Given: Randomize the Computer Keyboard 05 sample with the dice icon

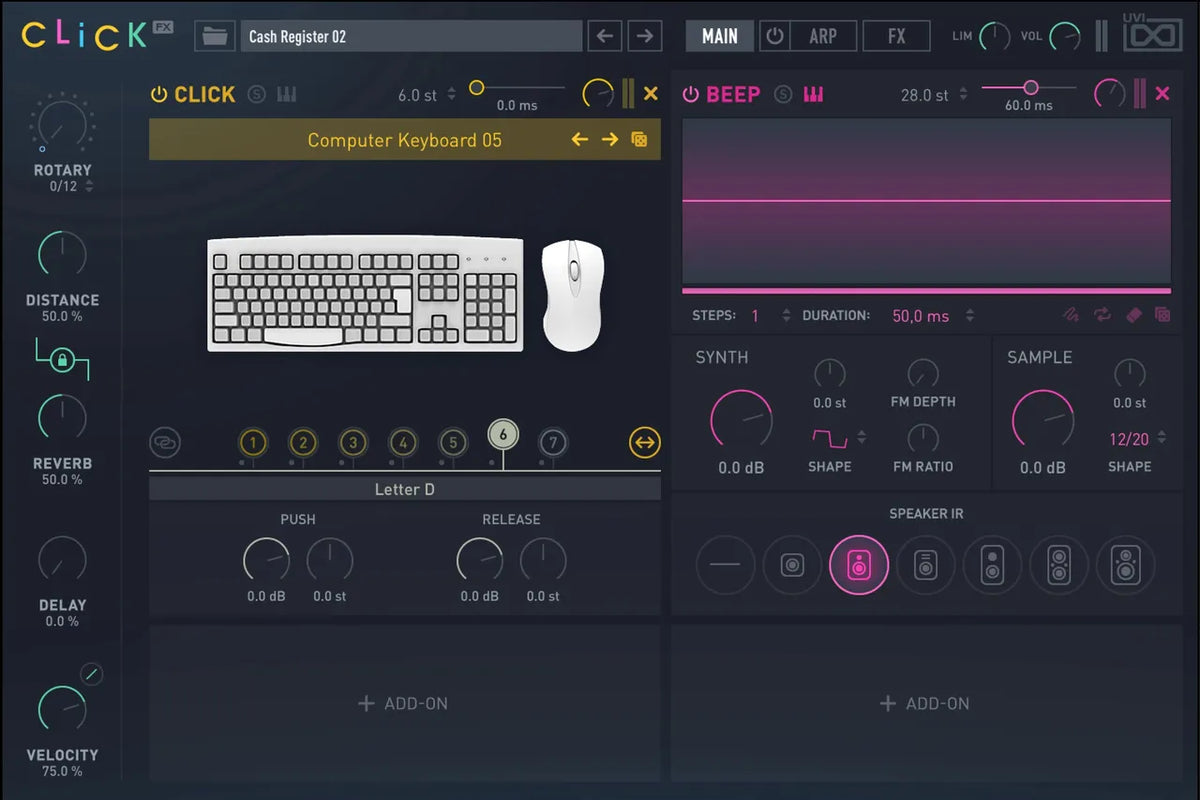Looking at the screenshot, I should point(639,140).
